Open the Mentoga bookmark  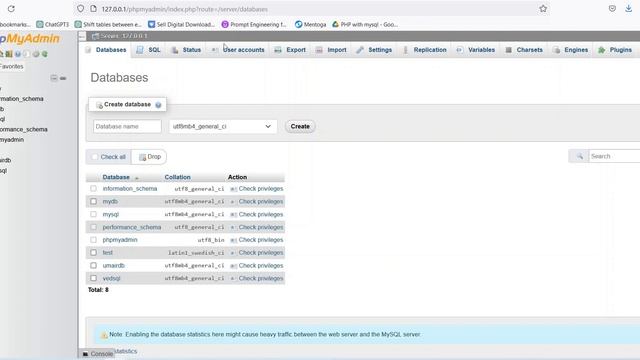(x=311, y=24)
